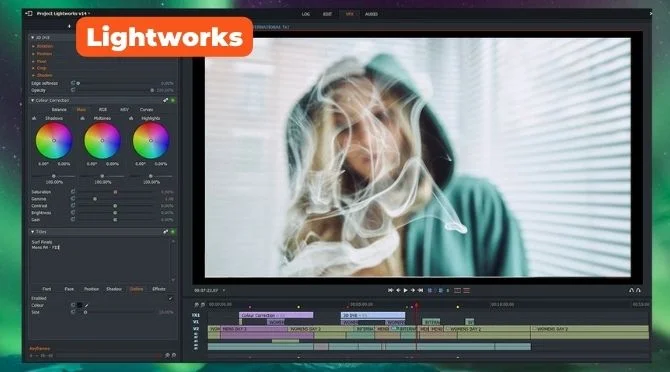
Task: Jump to the start of the sequence
Action: point(391,290)
